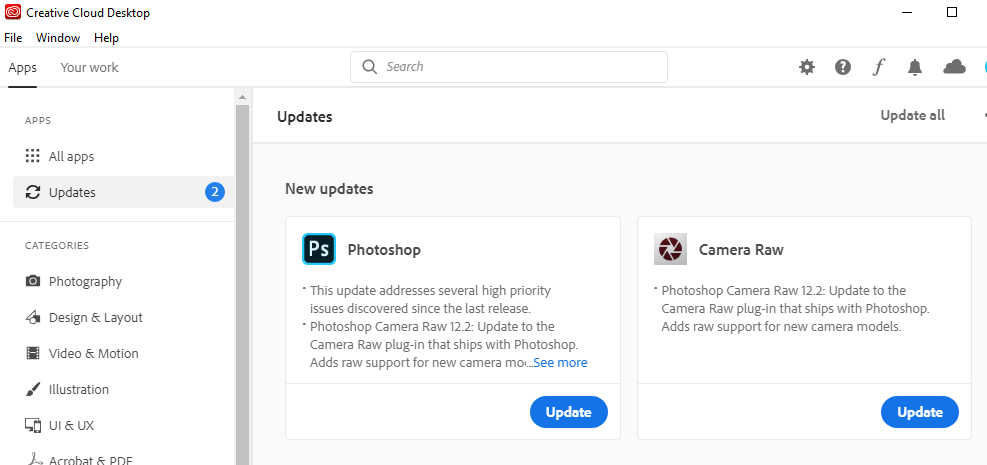Switch to the Your work tab
The image size is (987, 465).
click(x=89, y=67)
